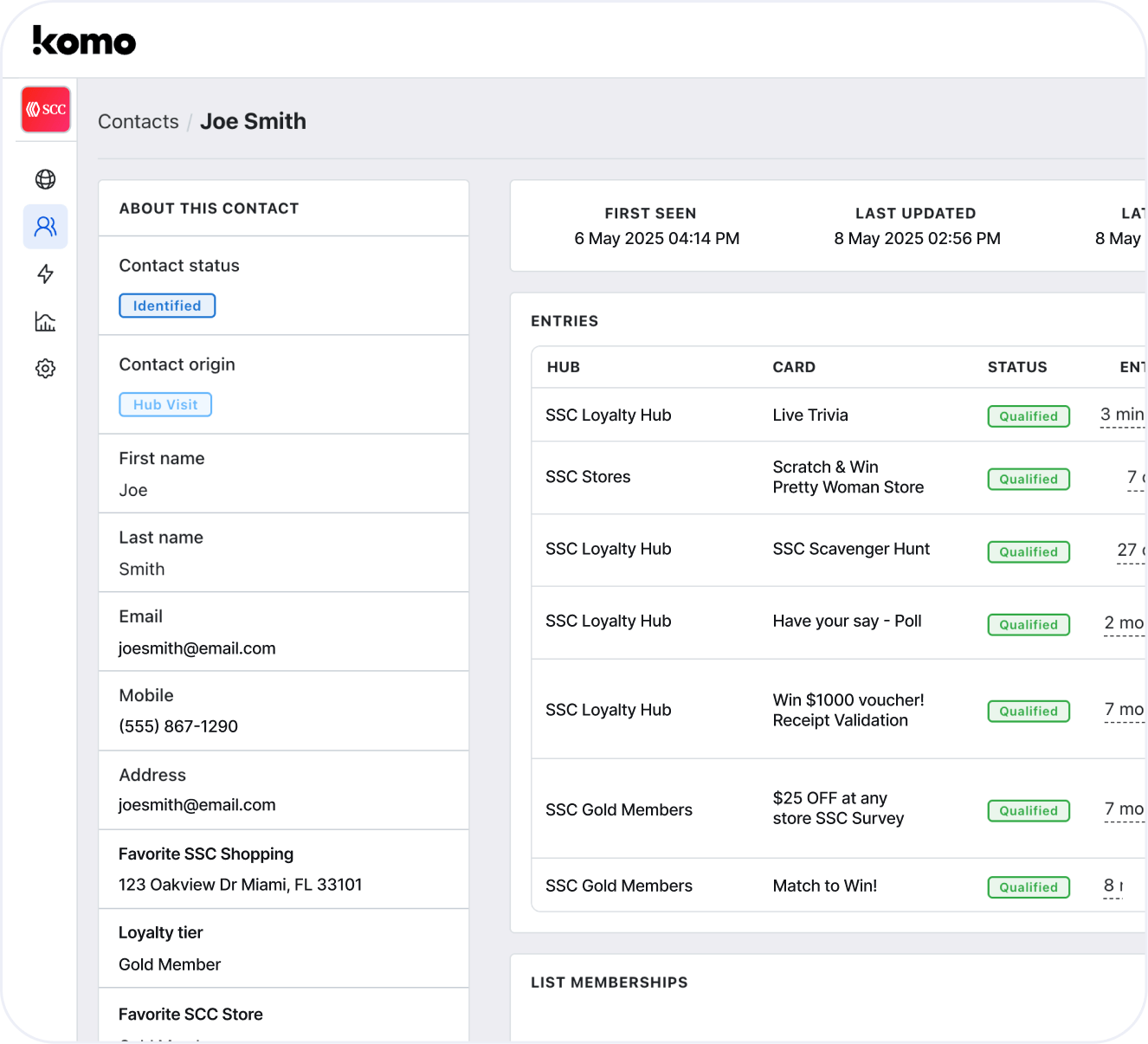Viewport: 1148px width, 1044px height.
Task: Select the Gold Member loyalty tier value
Action: tap(170, 964)
